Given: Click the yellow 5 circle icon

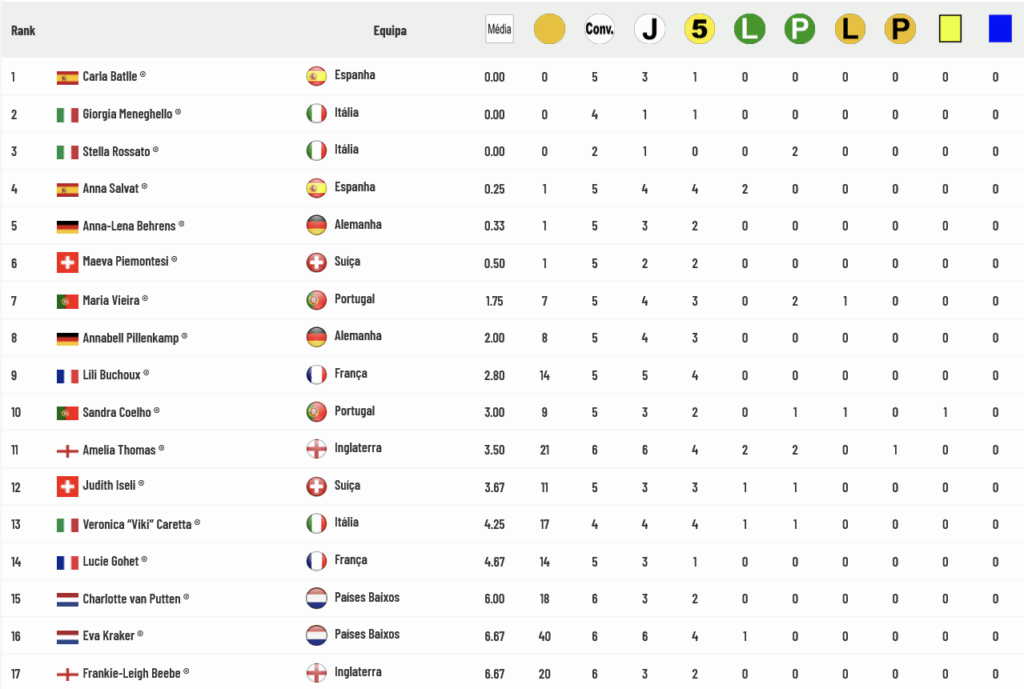Looking at the screenshot, I should (699, 29).
